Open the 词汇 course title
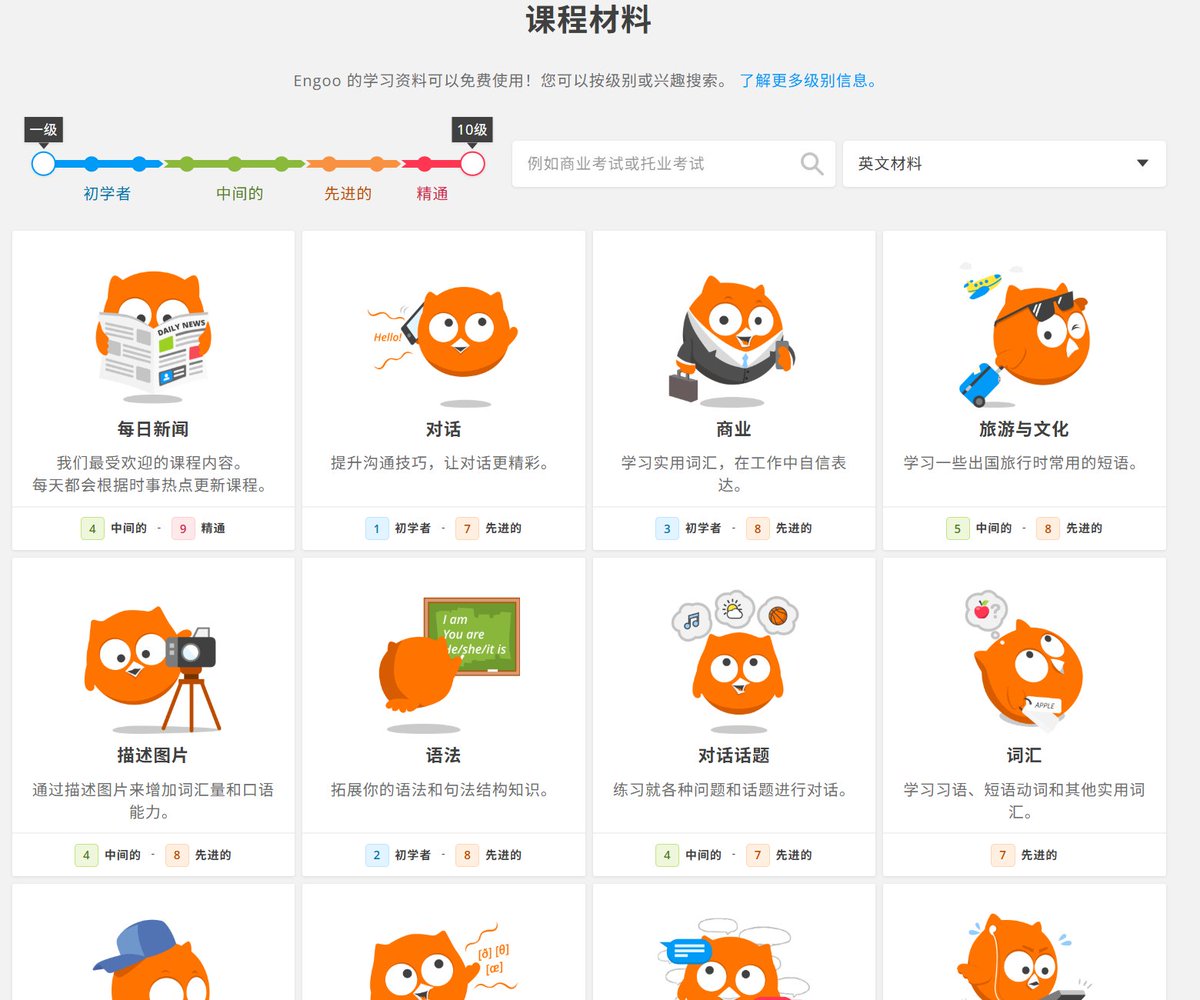 [x=1024, y=755]
